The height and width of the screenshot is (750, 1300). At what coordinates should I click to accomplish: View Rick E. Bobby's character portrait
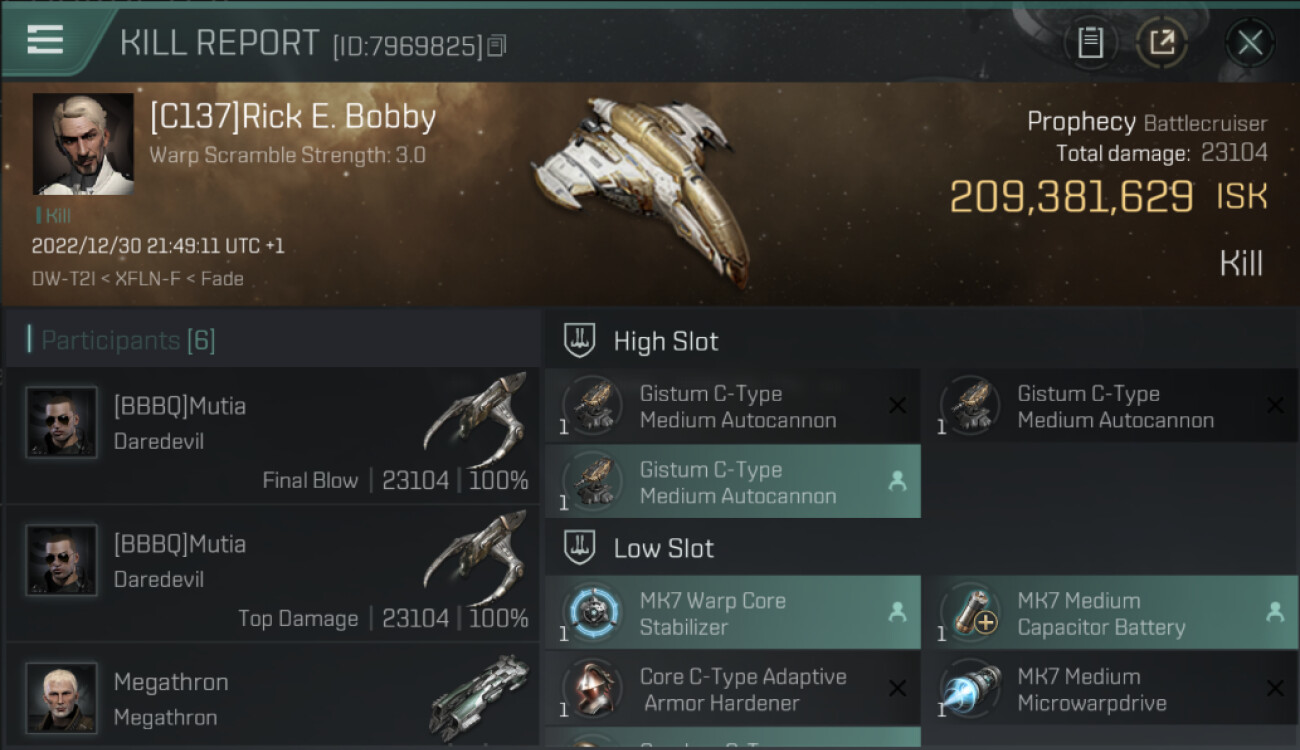pyautogui.click(x=83, y=144)
